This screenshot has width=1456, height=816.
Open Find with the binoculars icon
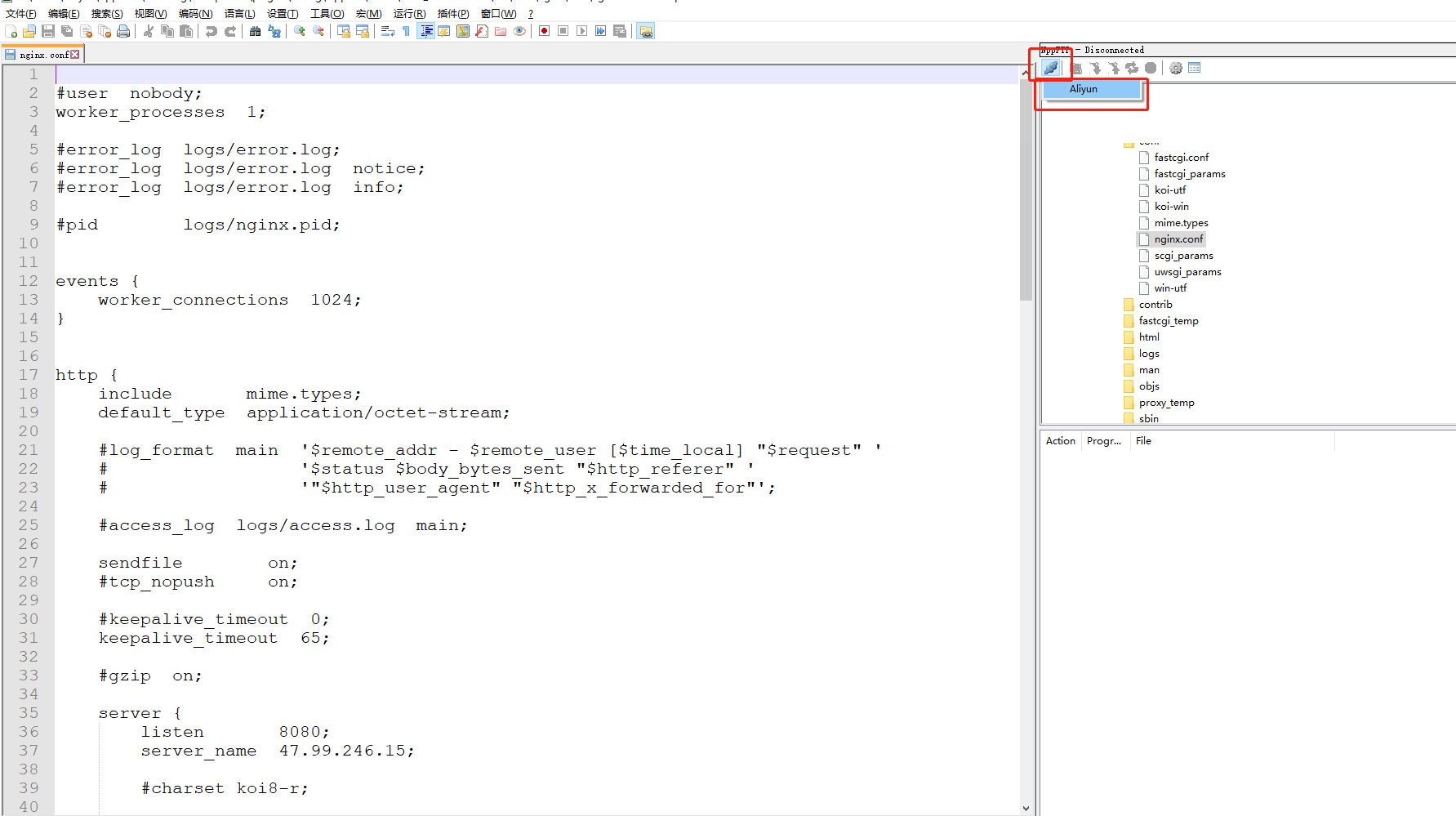[256, 31]
